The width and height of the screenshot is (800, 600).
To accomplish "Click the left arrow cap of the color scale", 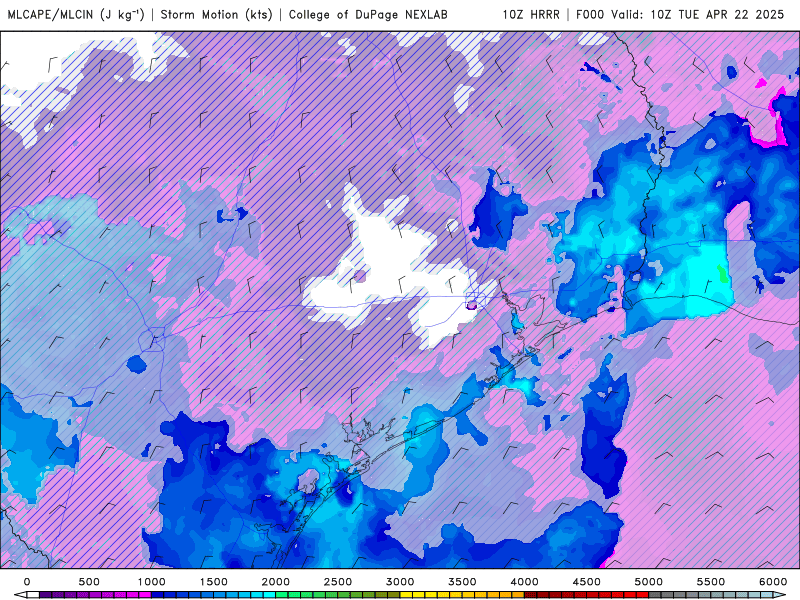I will pos(20,595).
